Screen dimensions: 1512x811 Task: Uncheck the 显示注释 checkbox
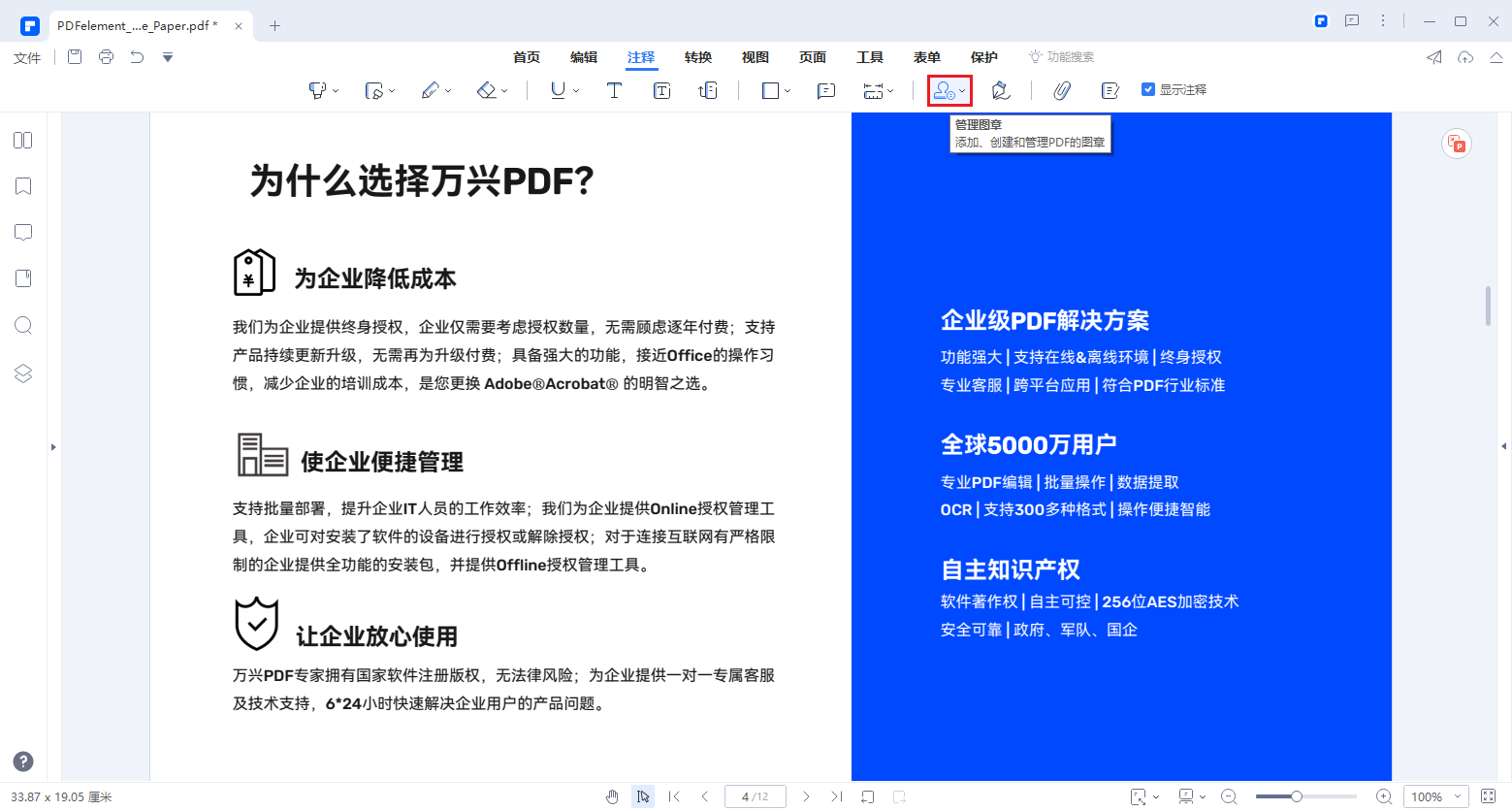click(x=1146, y=87)
